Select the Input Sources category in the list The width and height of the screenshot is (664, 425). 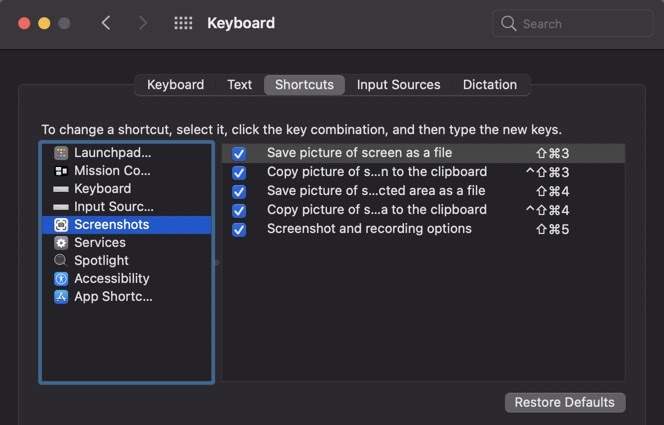pos(113,207)
